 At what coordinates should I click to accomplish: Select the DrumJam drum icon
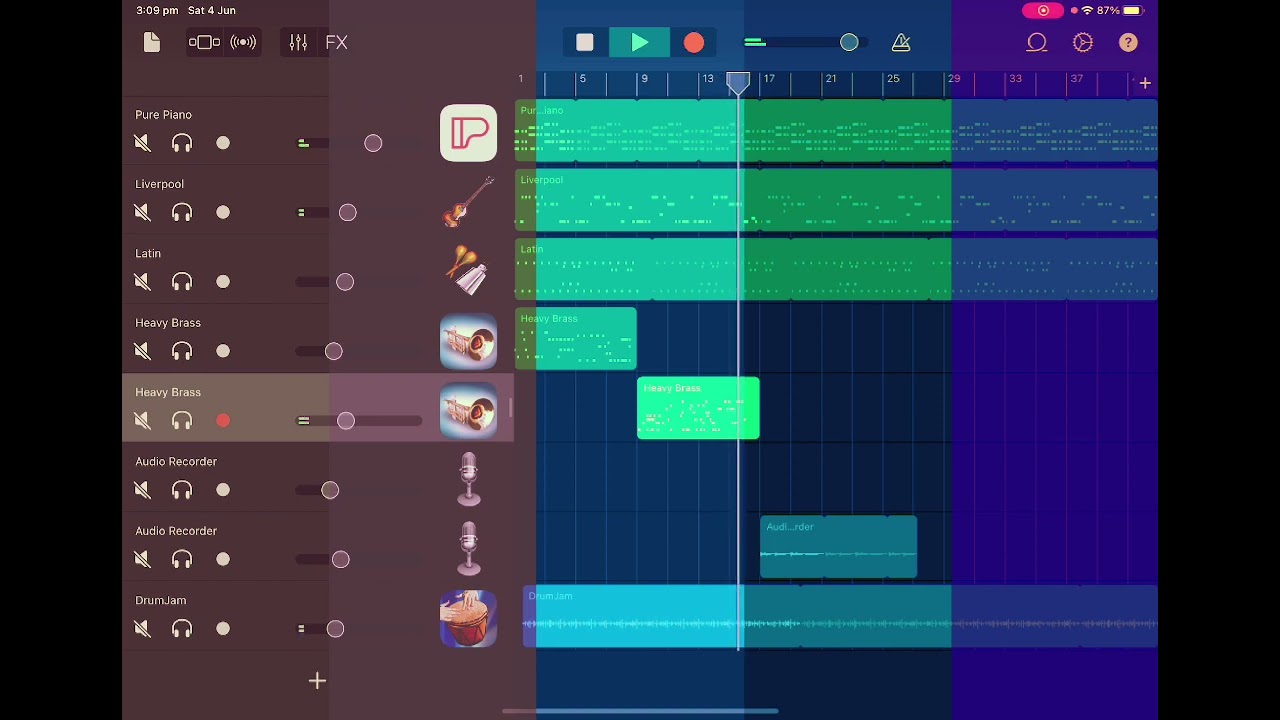[x=468, y=619]
